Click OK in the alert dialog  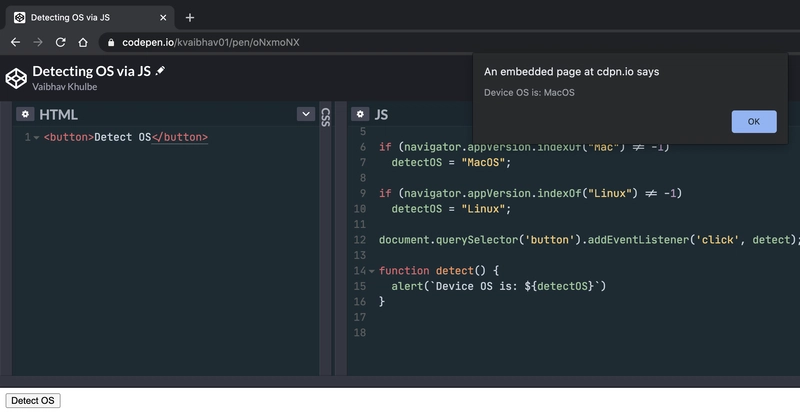tap(754, 121)
